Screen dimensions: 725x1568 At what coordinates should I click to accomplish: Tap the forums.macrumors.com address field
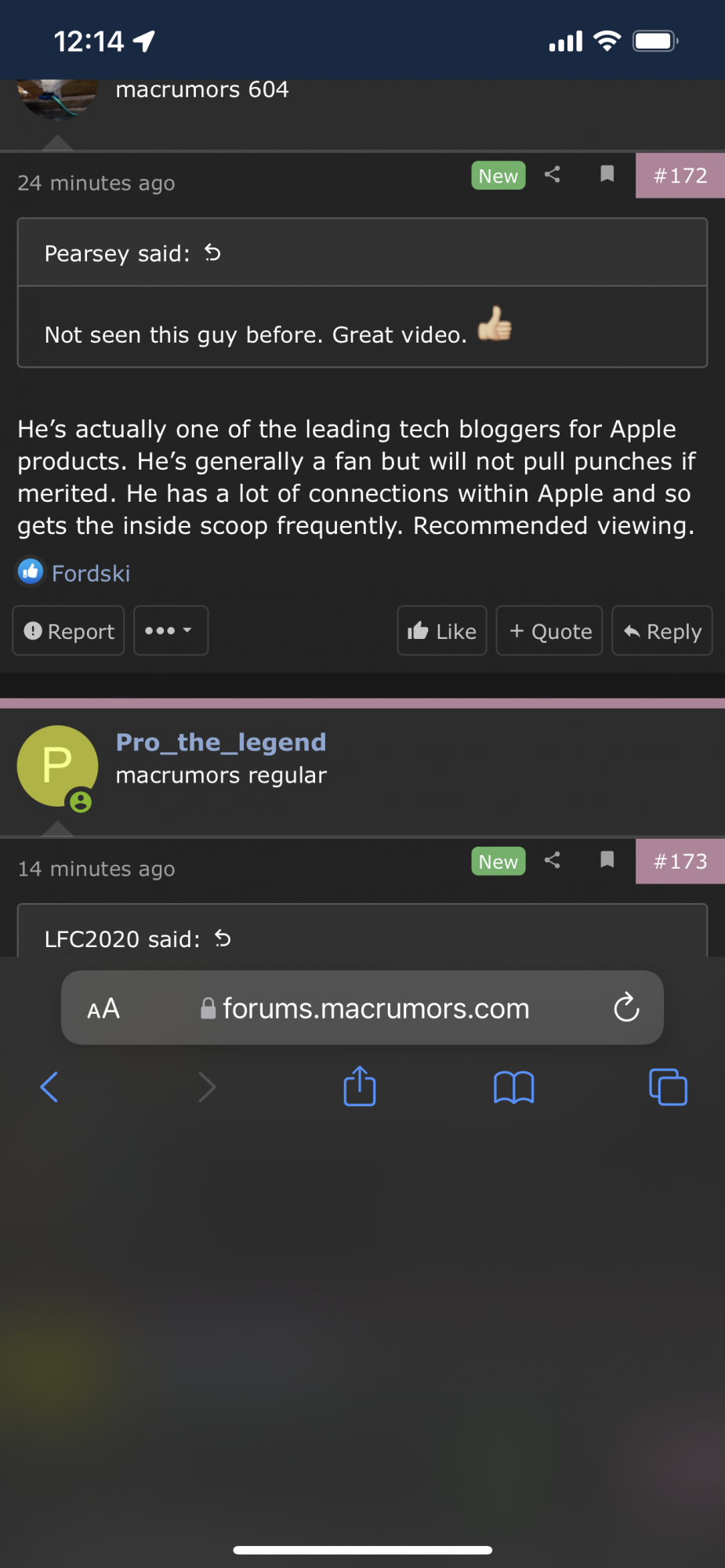click(375, 1008)
